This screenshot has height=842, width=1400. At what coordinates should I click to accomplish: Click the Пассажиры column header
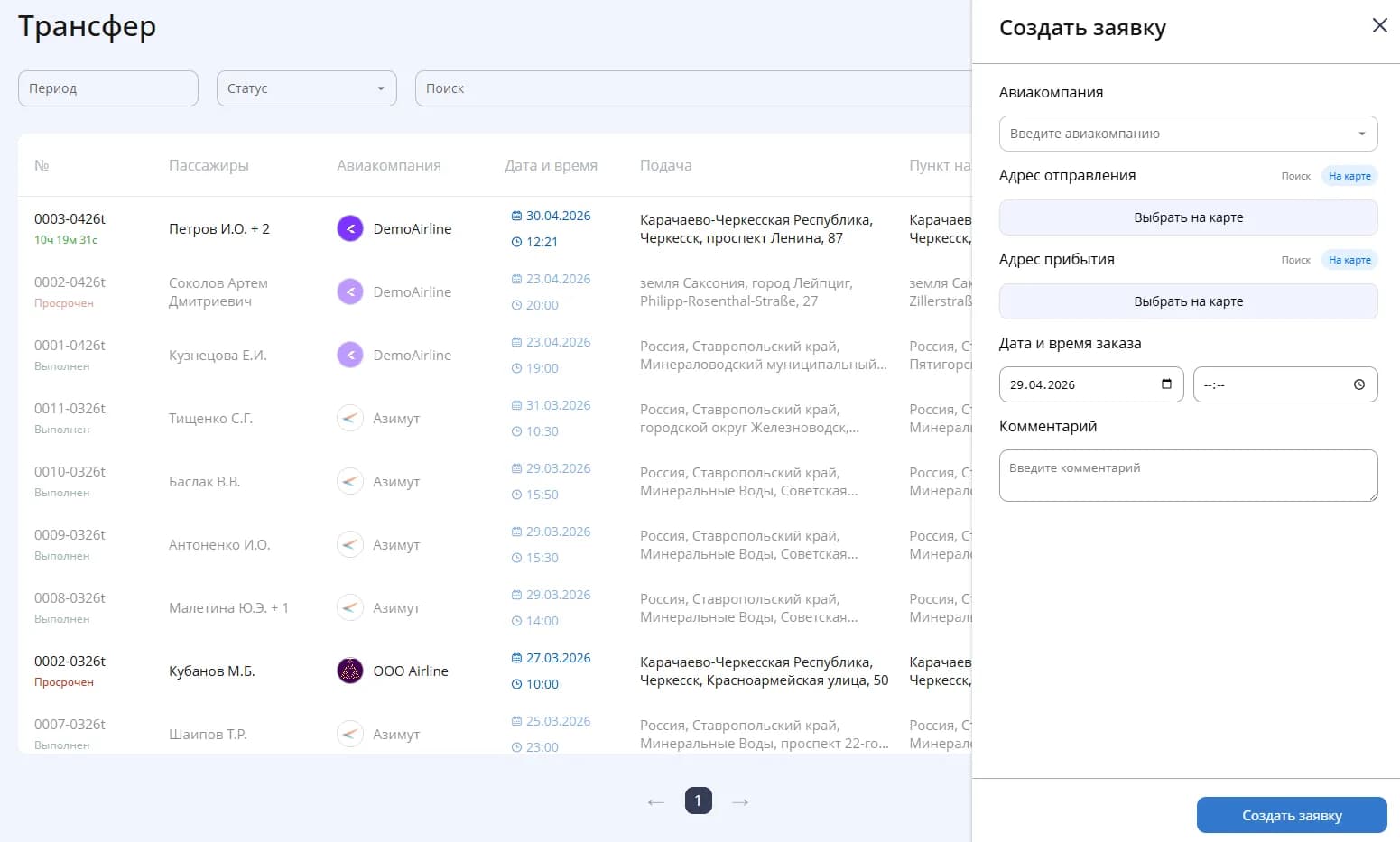point(209,165)
